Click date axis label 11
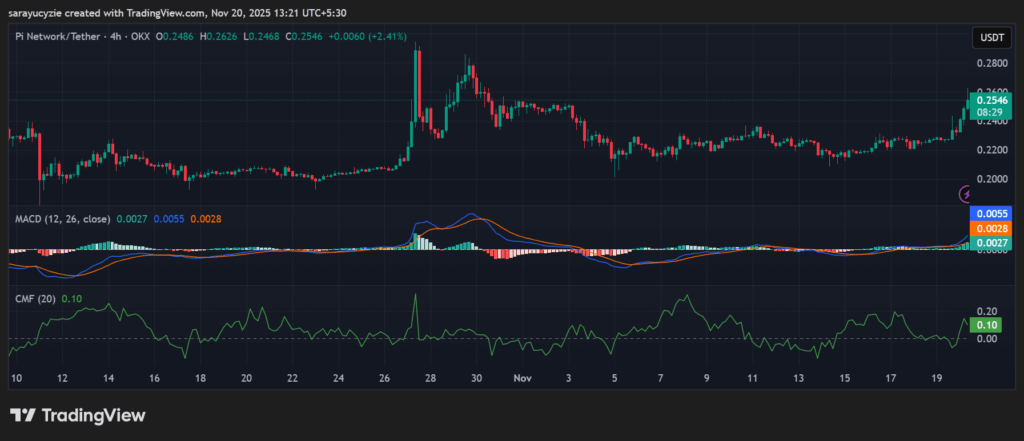The width and height of the screenshot is (1024, 441). click(753, 378)
